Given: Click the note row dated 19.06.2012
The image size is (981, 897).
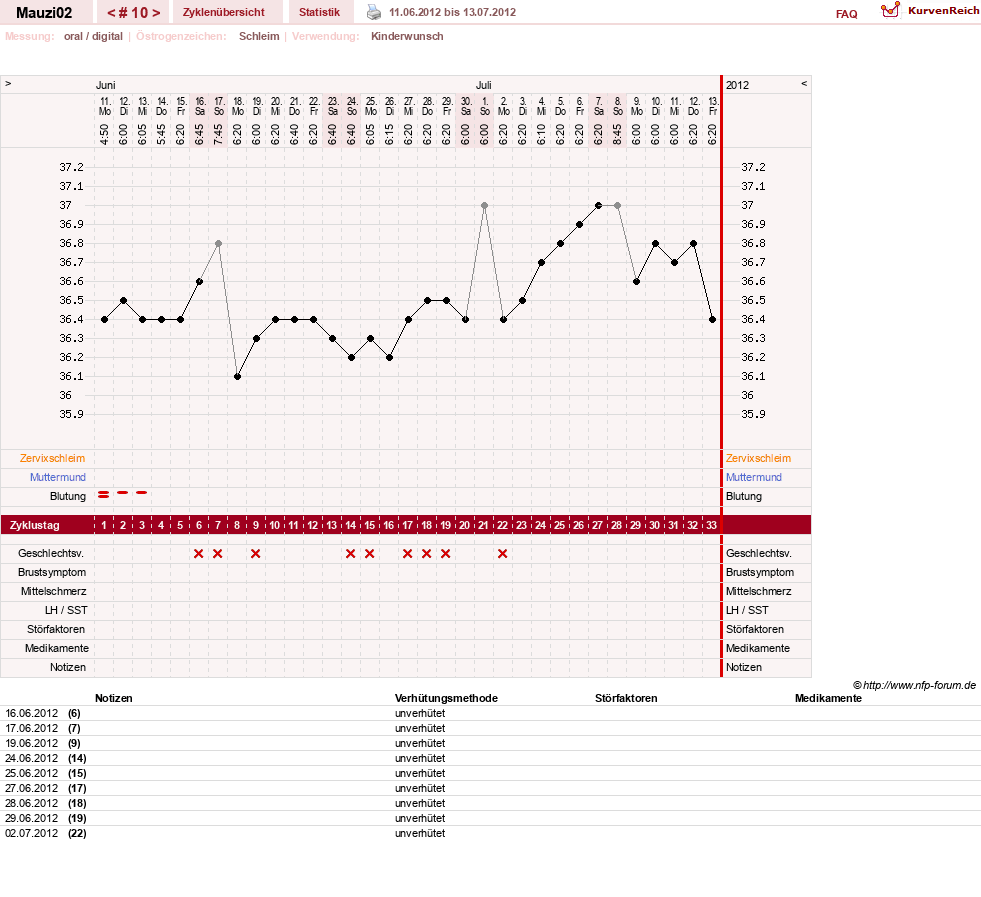Looking at the screenshot, I should click(x=490, y=743).
